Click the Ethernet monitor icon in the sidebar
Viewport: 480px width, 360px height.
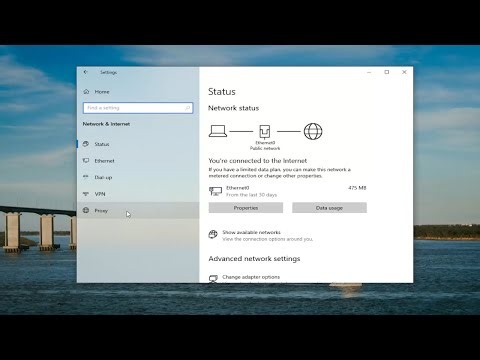click(x=86, y=161)
